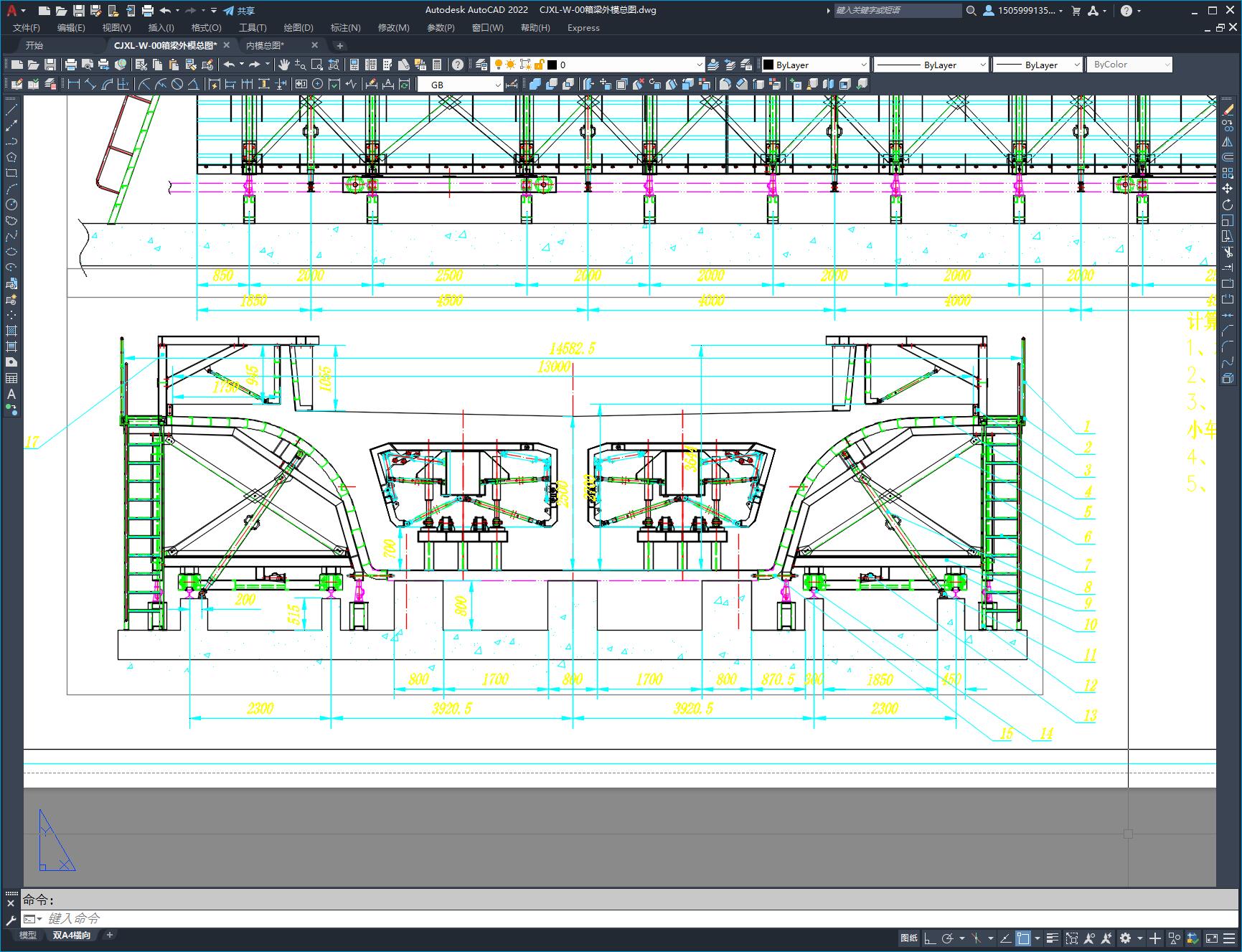Select the Line draw tool

point(11,110)
